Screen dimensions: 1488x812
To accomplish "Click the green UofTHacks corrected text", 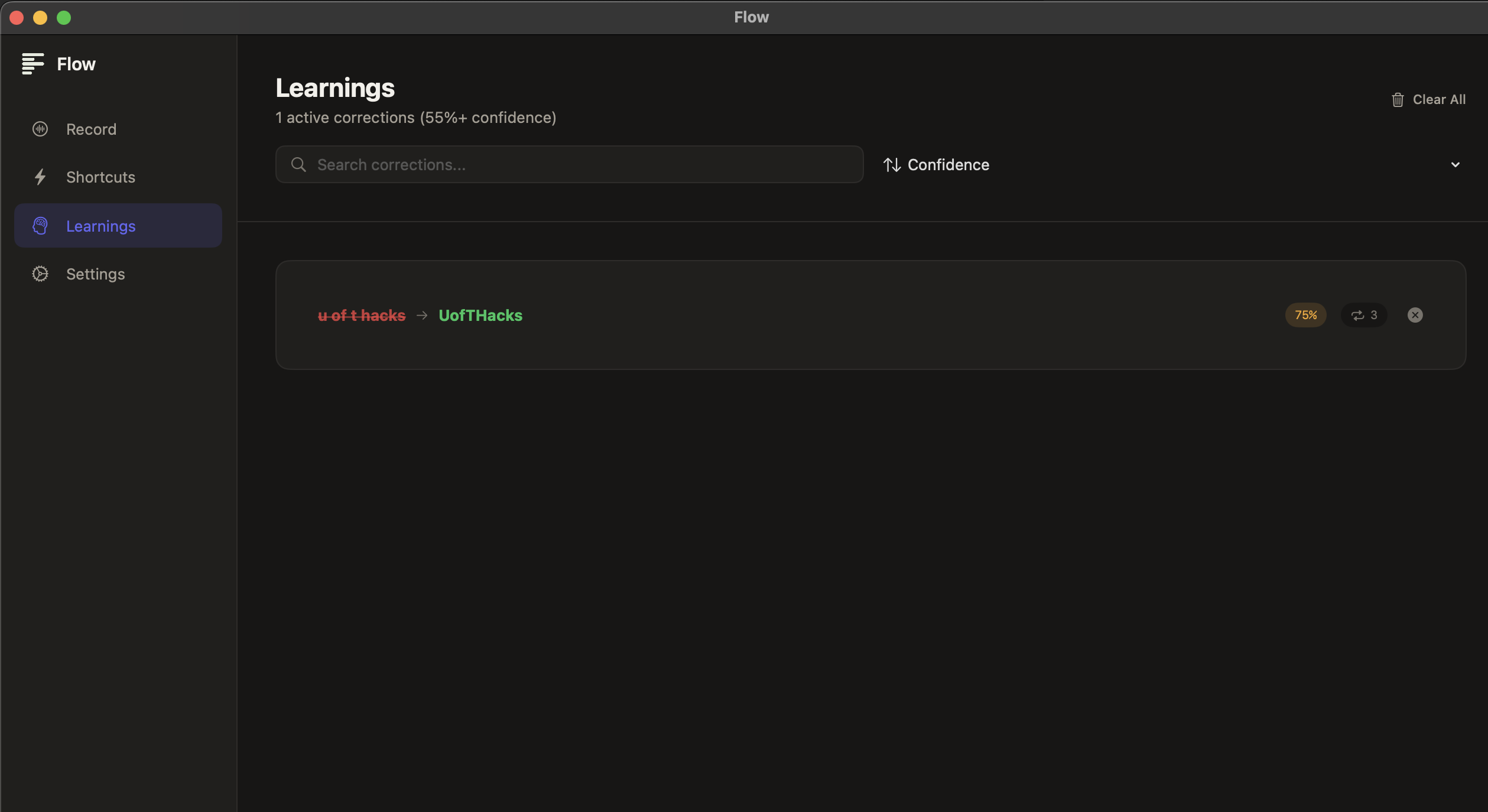I will (480, 315).
